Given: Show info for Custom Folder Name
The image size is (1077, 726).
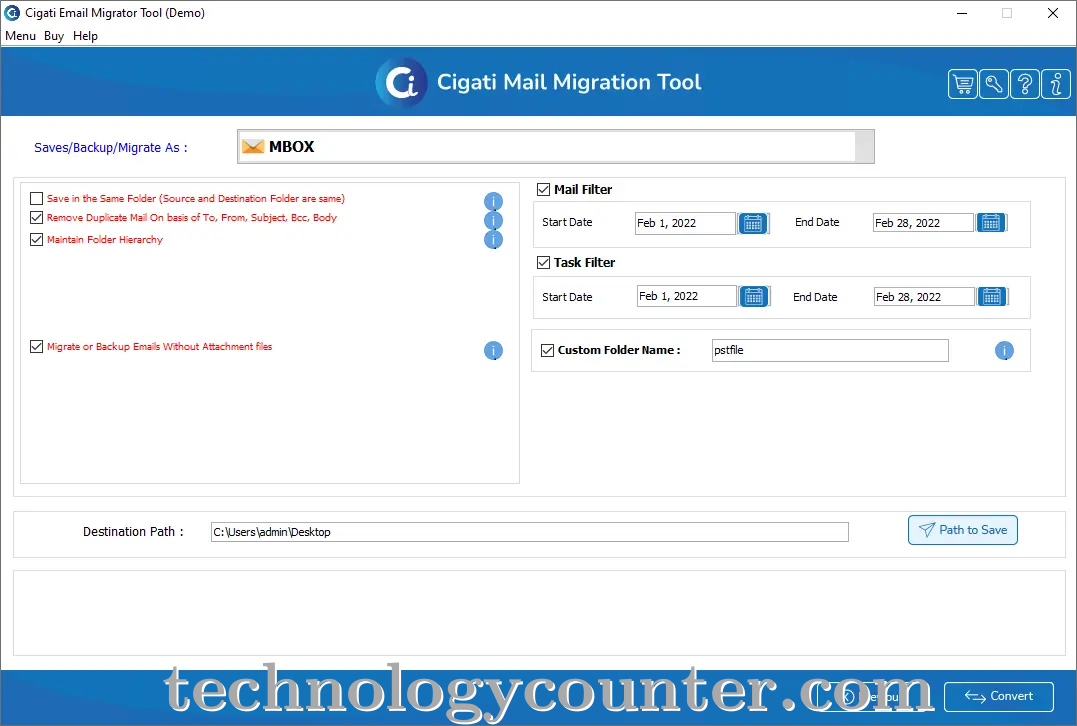Looking at the screenshot, I should tap(1004, 350).
